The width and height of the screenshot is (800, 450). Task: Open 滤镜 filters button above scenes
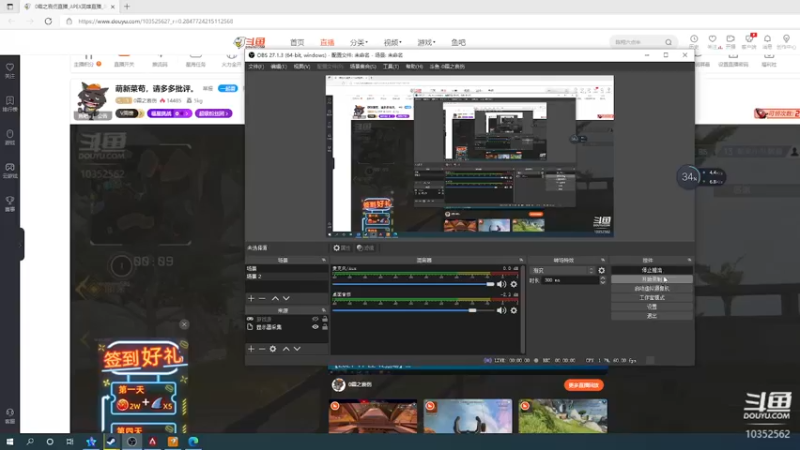tap(366, 248)
